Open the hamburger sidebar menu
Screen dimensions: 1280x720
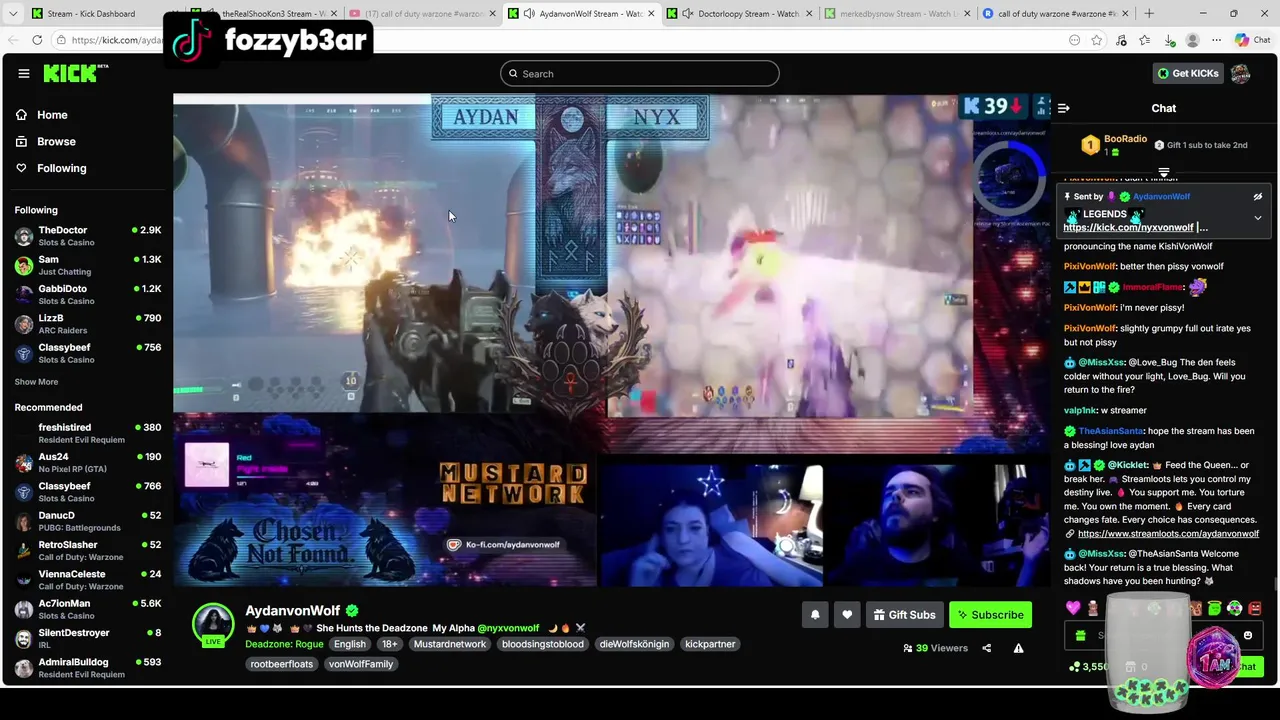point(24,73)
